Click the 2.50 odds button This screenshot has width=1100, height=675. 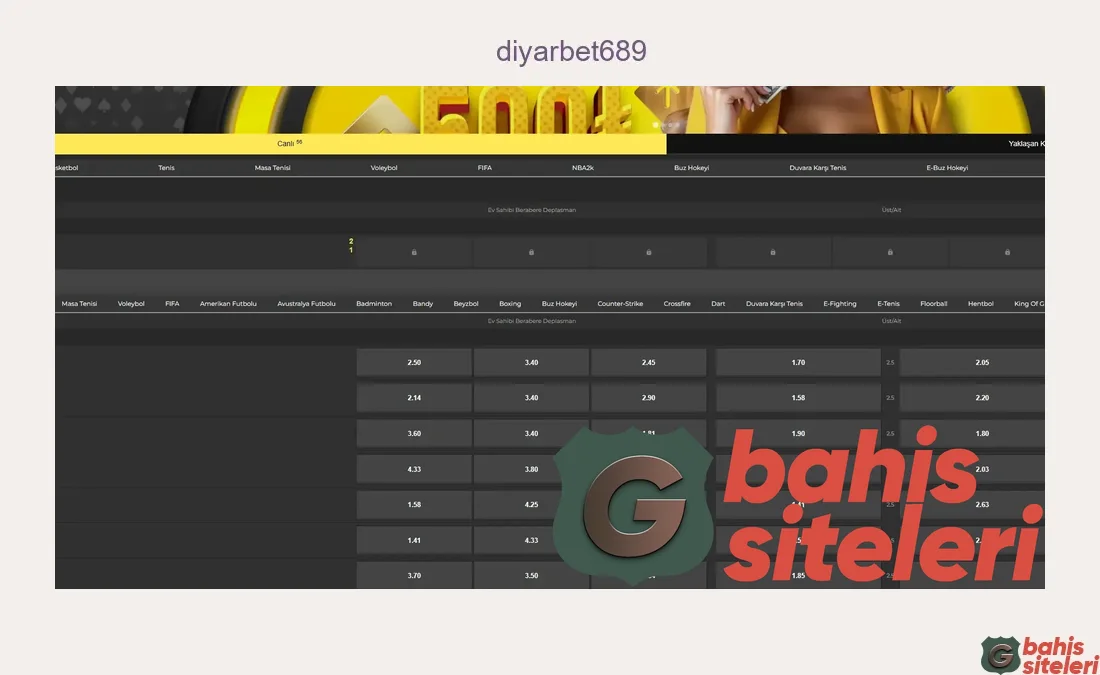click(x=413, y=362)
